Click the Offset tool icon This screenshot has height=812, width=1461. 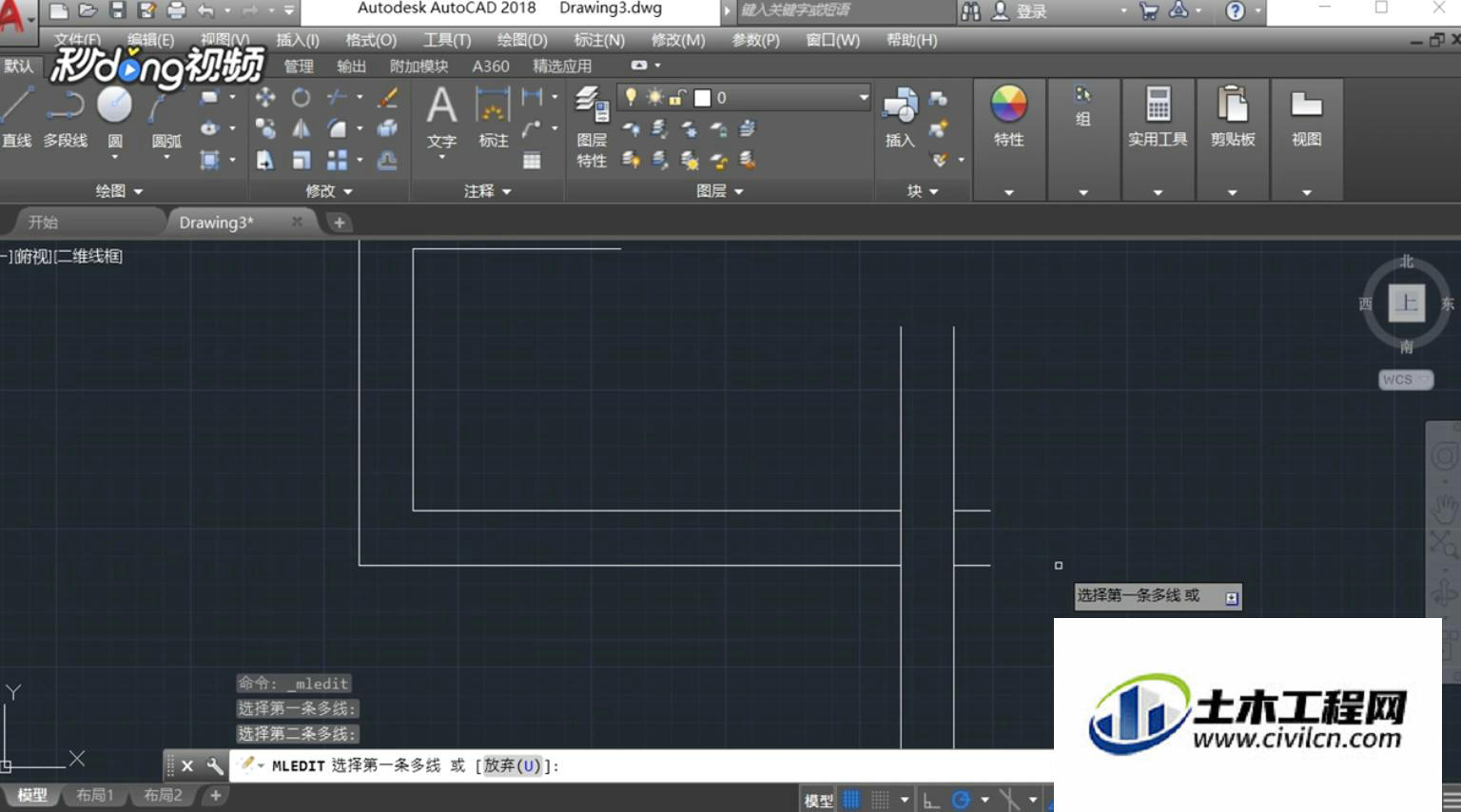(x=387, y=160)
